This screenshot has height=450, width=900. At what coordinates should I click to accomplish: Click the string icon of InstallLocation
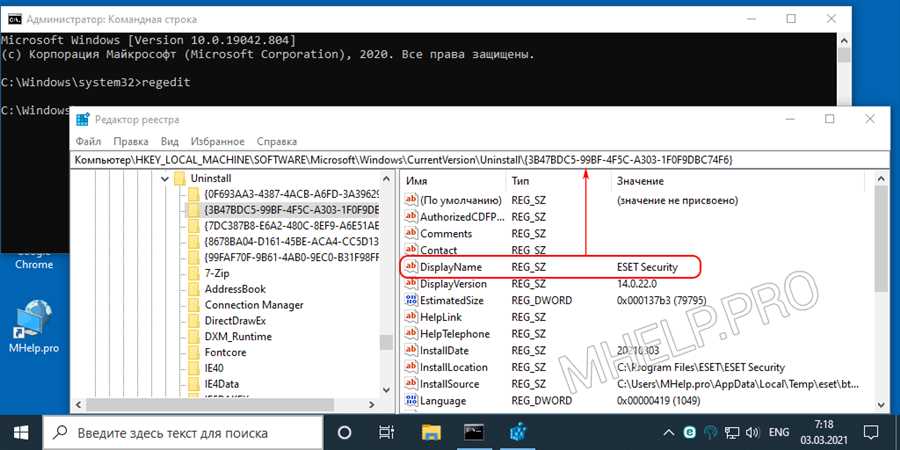412,367
